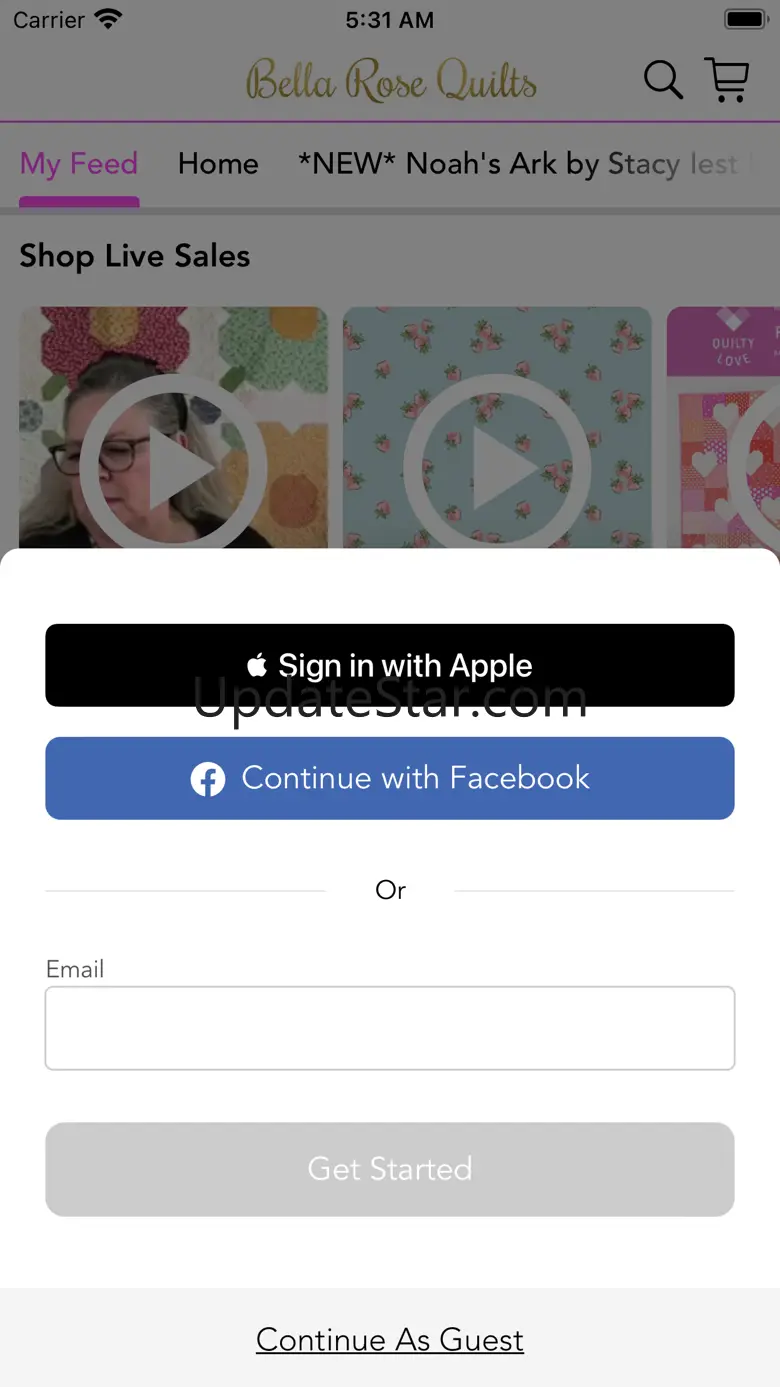
Task: Switch to the Home tab
Action: tap(218, 164)
